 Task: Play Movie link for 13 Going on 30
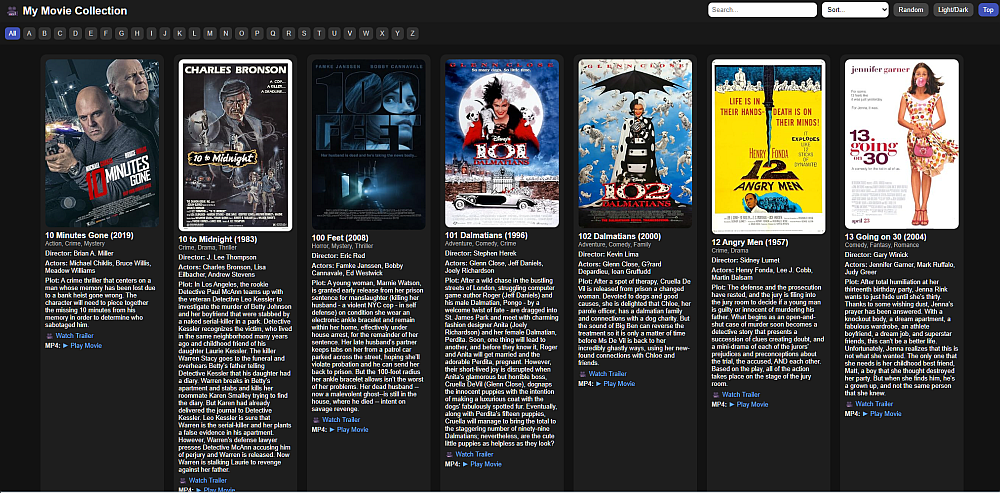[882, 414]
